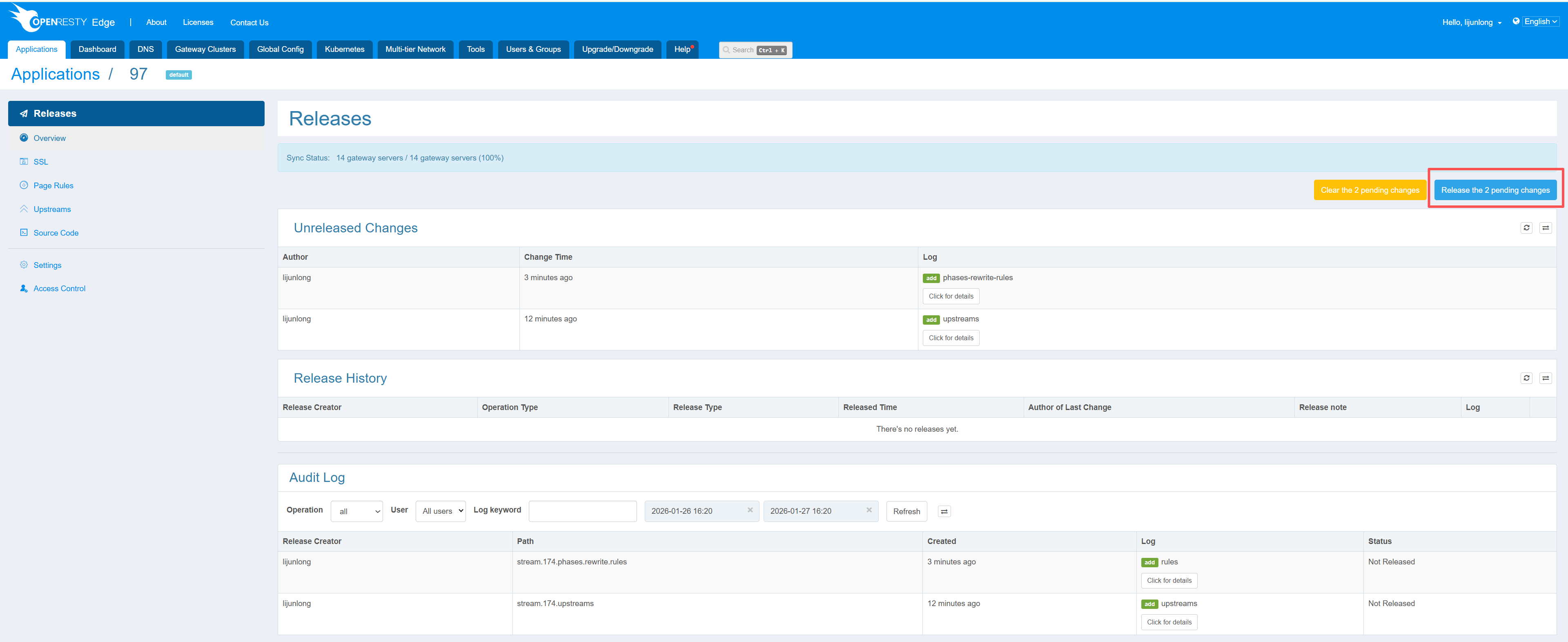
Task: Switch to the Gateway Clusters tab
Action: click(x=205, y=49)
